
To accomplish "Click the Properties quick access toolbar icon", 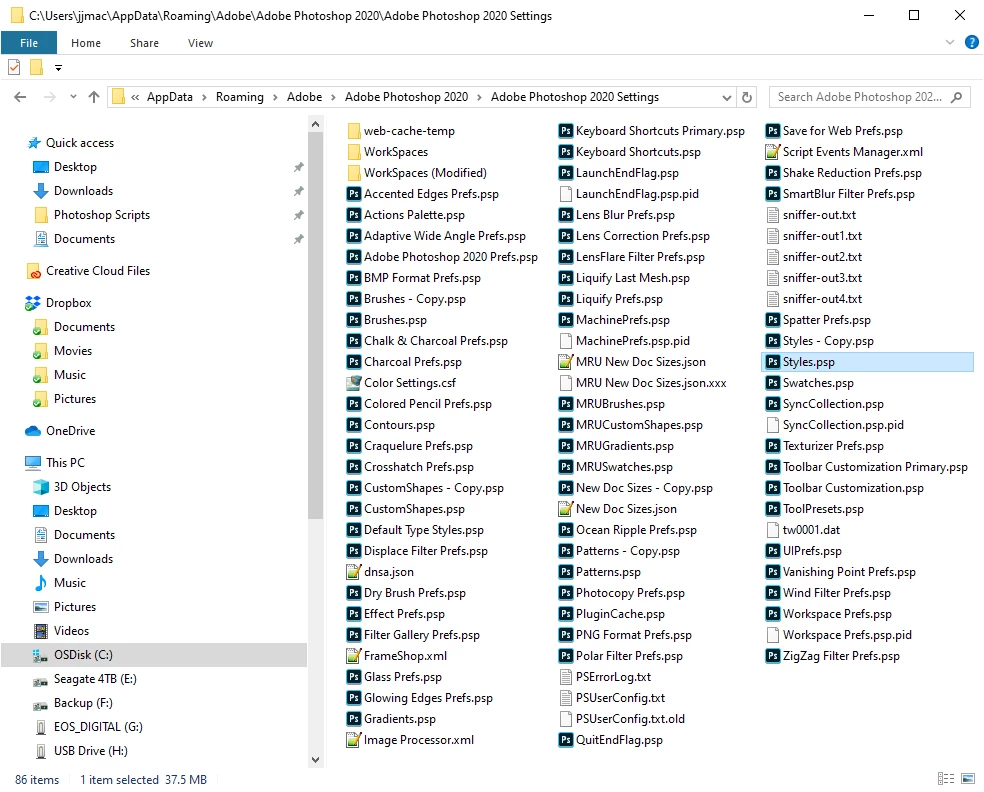I will click(x=14, y=67).
